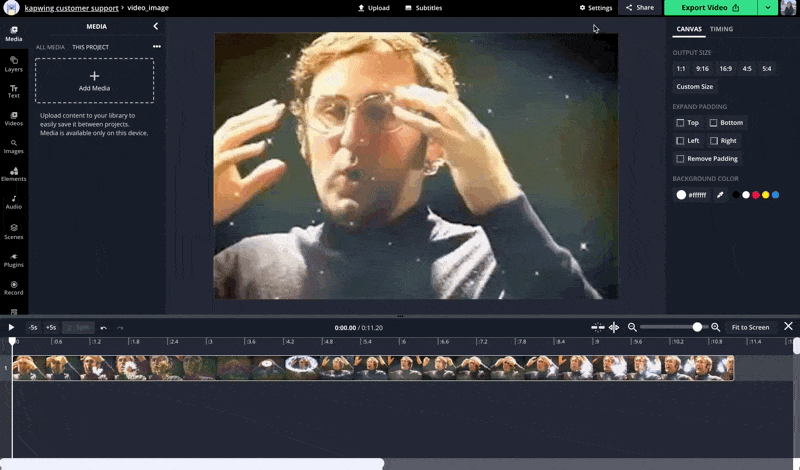Choose the red background color swatch
The width and height of the screenshot is (800, 470).
click(x=756, y=195)
